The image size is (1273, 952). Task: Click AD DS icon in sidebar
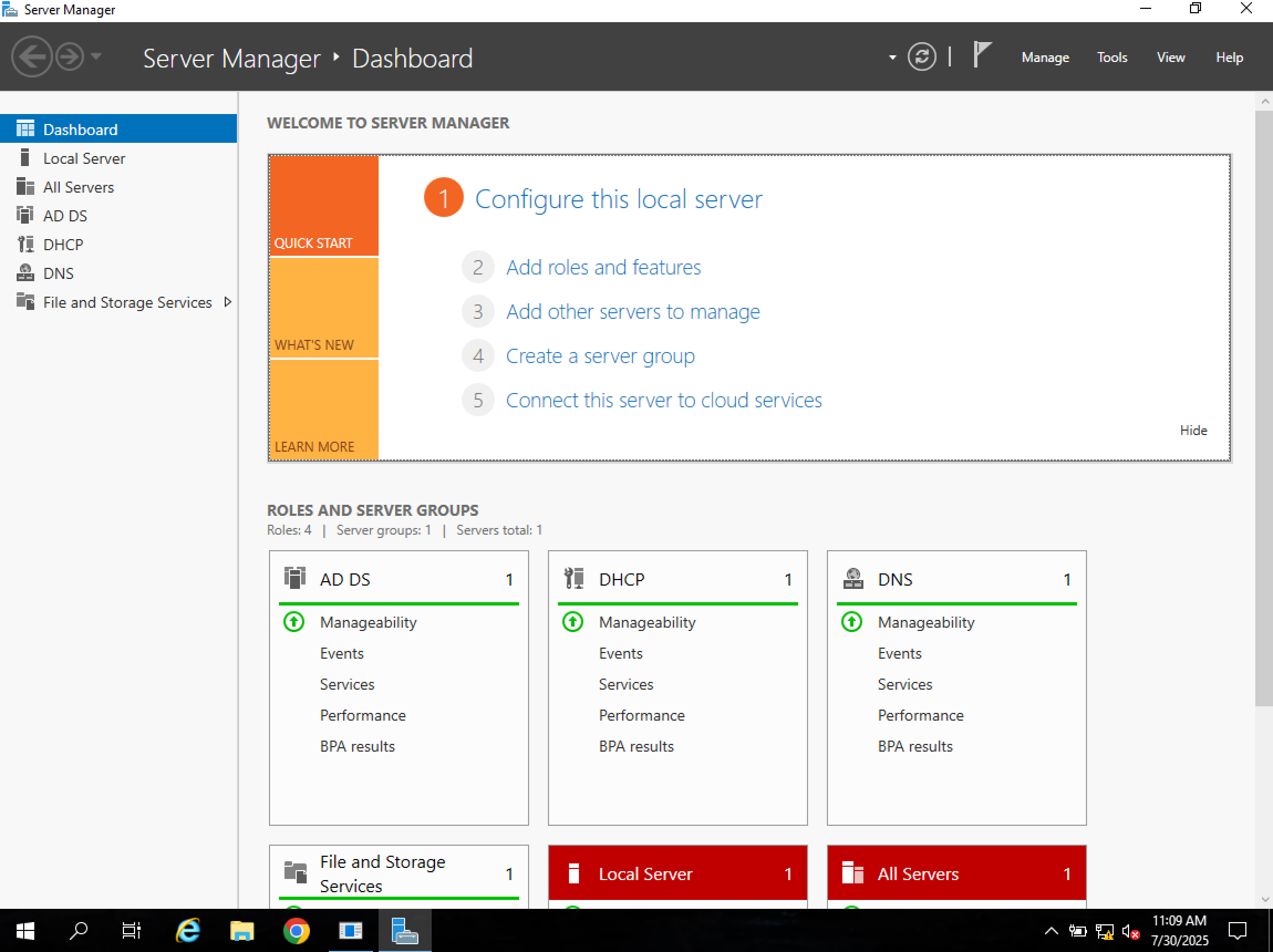click(x=25, y=215)
